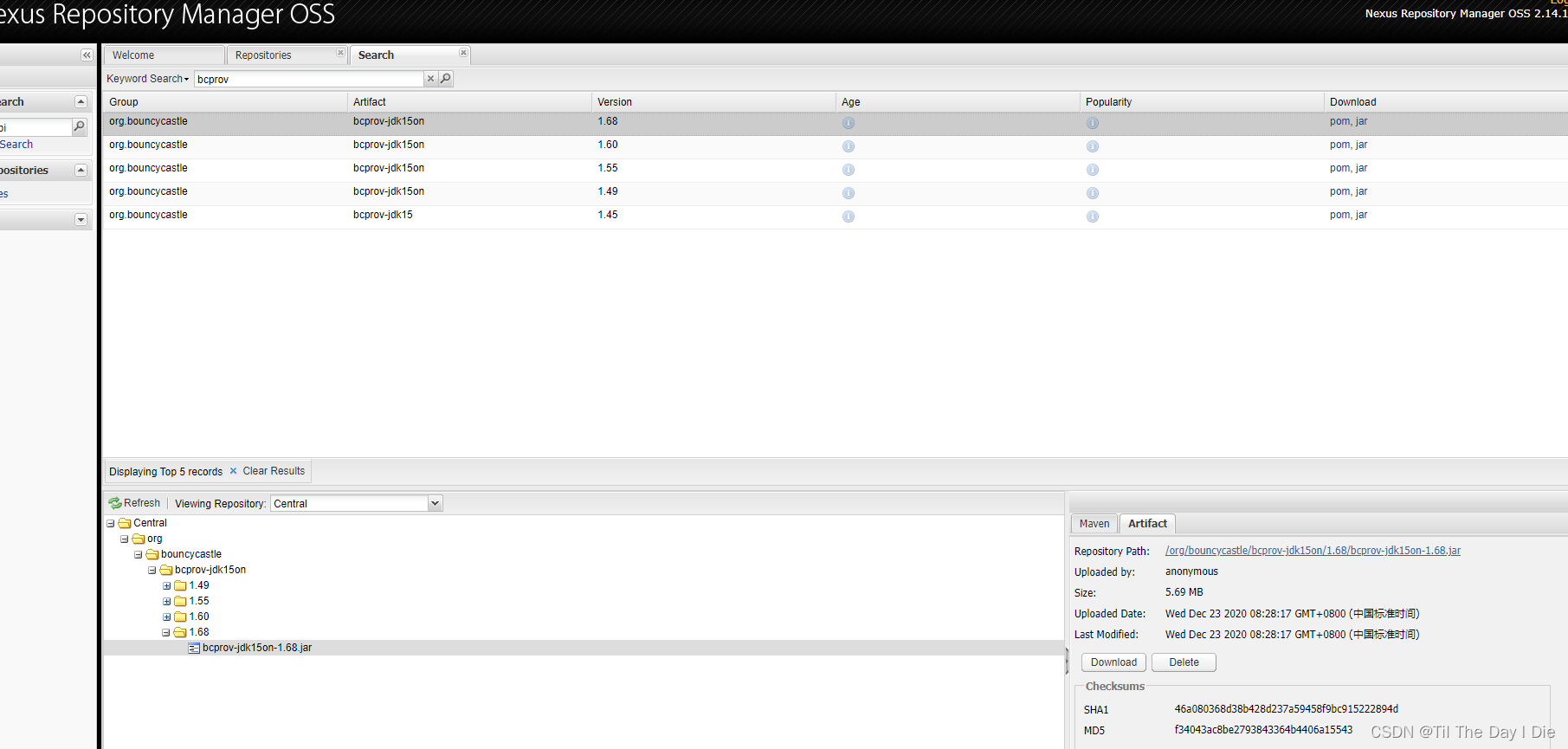Select the bcprov-jdk15 1.45 result row
This screenshot has height=749, width=1568.
click(835, 216)
